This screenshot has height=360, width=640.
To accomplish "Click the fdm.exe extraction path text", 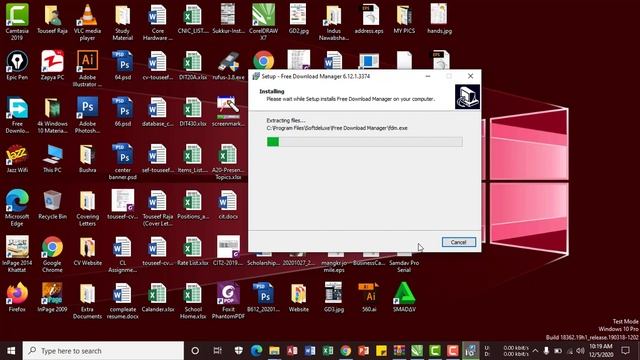I will (337, 128).
